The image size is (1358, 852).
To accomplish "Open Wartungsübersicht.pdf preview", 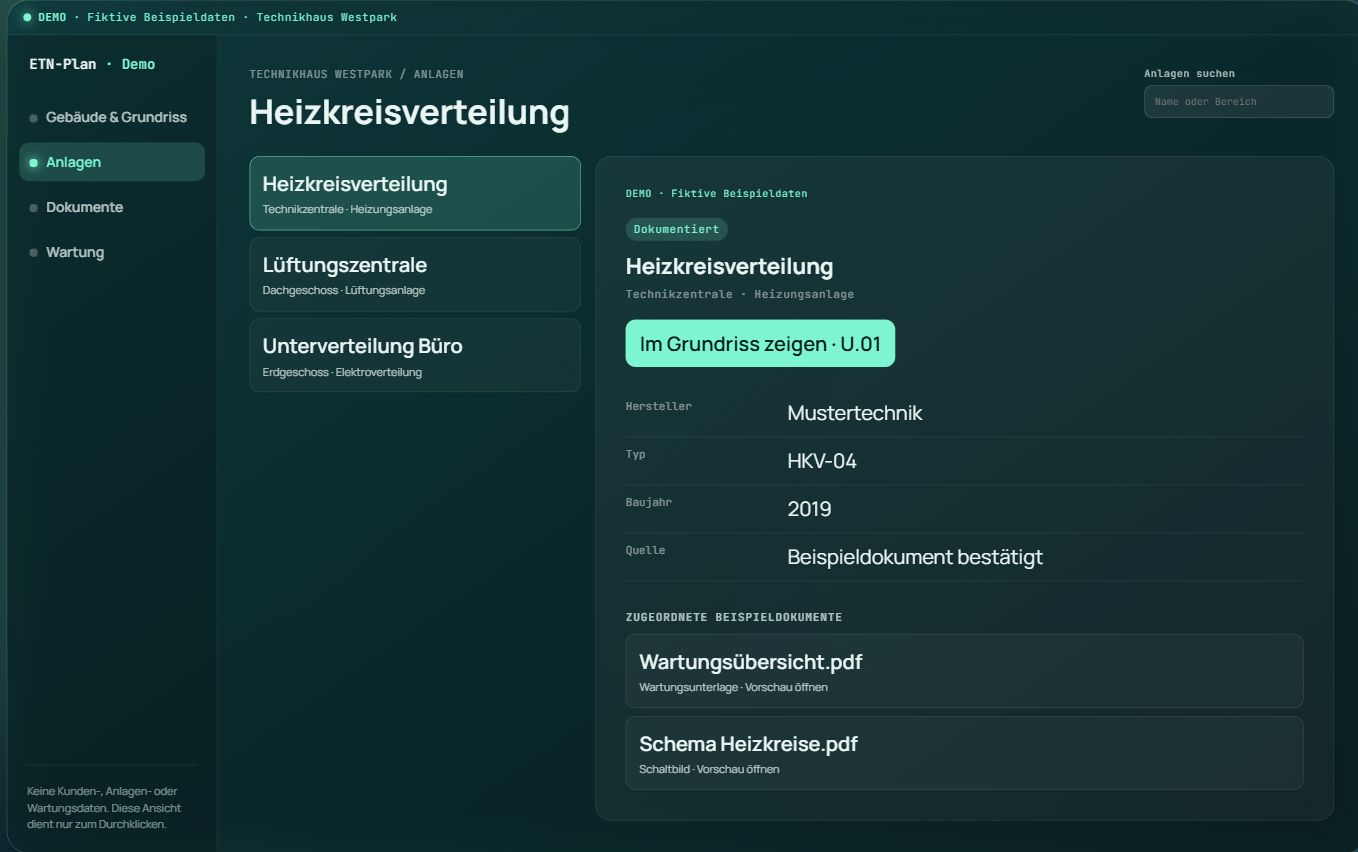I will (x=964, y=671).
